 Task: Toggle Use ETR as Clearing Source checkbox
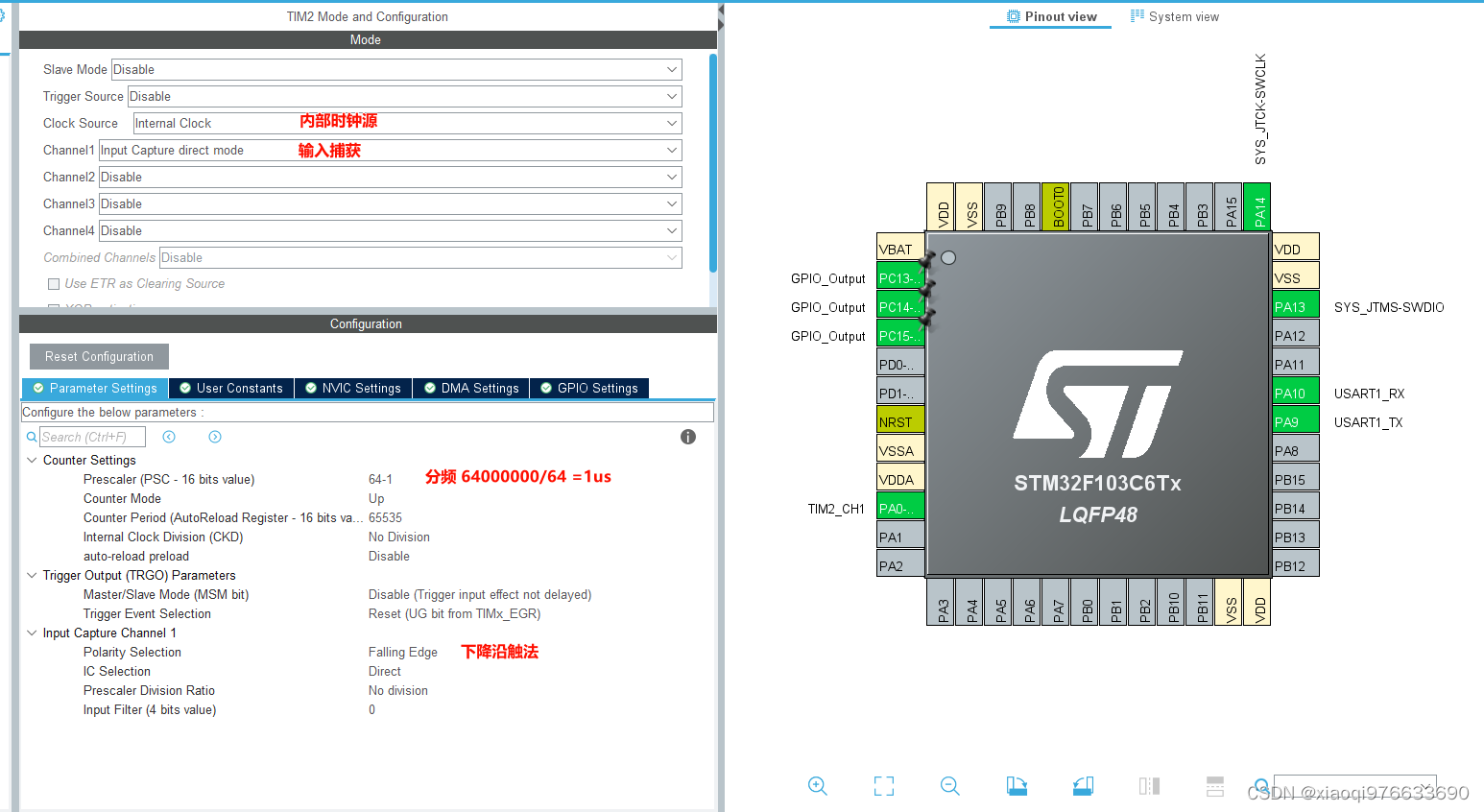tap(54, 284)
